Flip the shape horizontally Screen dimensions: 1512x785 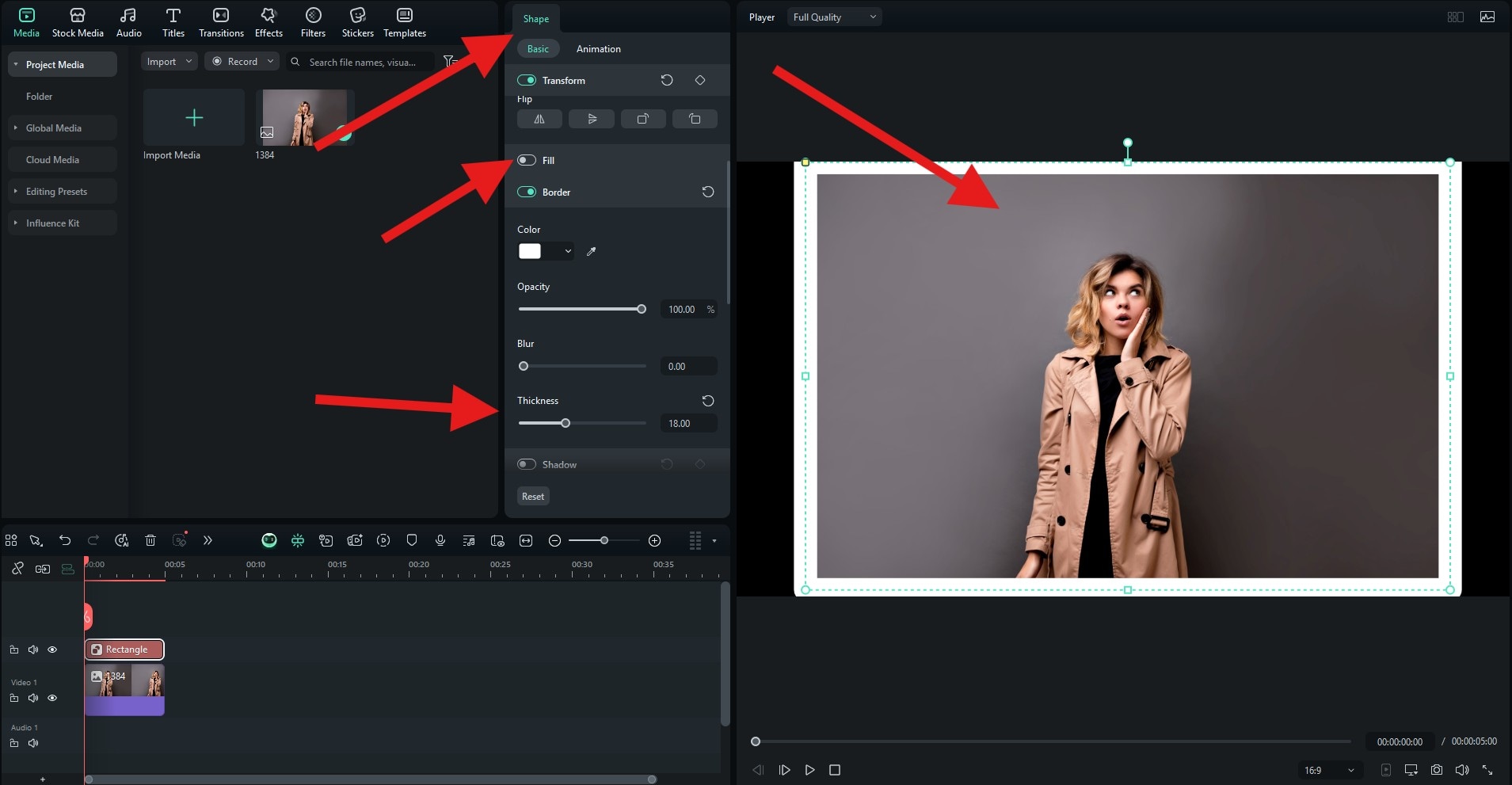[x=539, y=120]
